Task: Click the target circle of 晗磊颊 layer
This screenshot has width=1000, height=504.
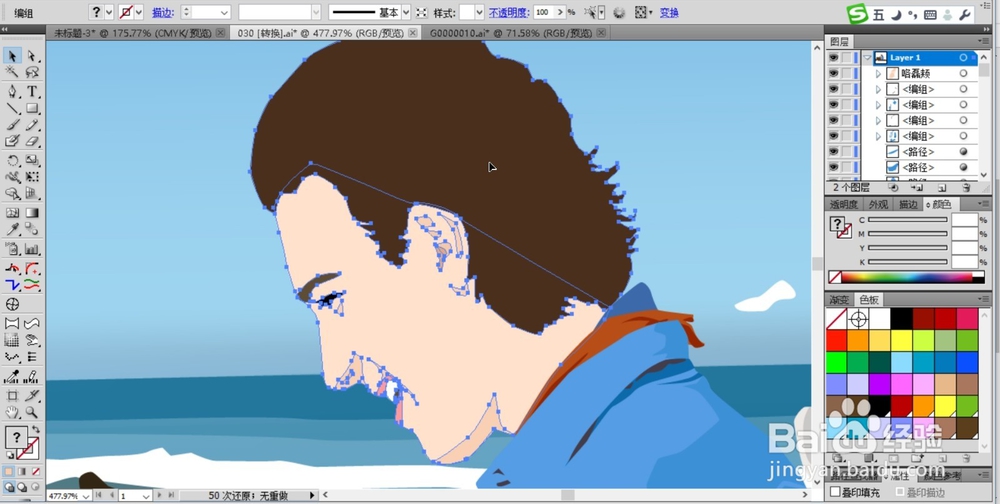Action: 963,73
